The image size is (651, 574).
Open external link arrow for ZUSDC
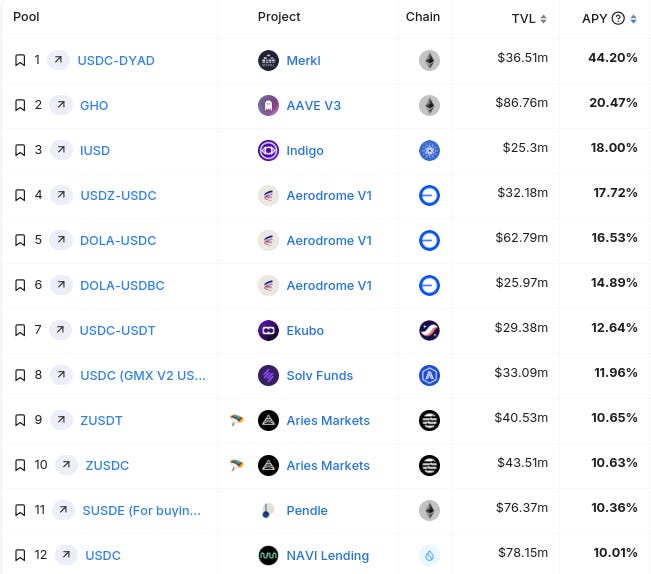pyautogui.click(x=66, y=465)
